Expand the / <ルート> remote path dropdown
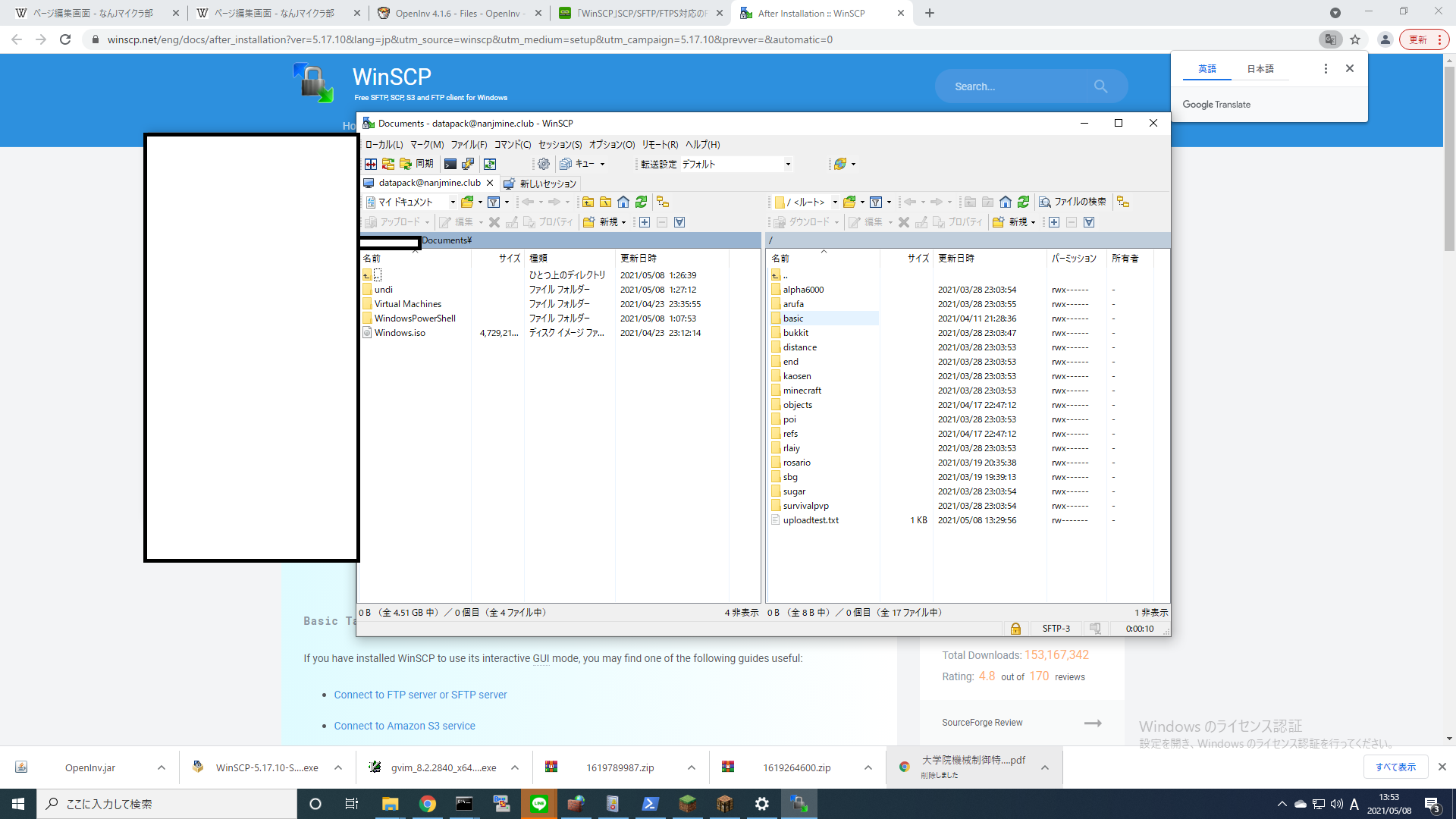This screenshot has height=819, width=1456. coord(835,202)
